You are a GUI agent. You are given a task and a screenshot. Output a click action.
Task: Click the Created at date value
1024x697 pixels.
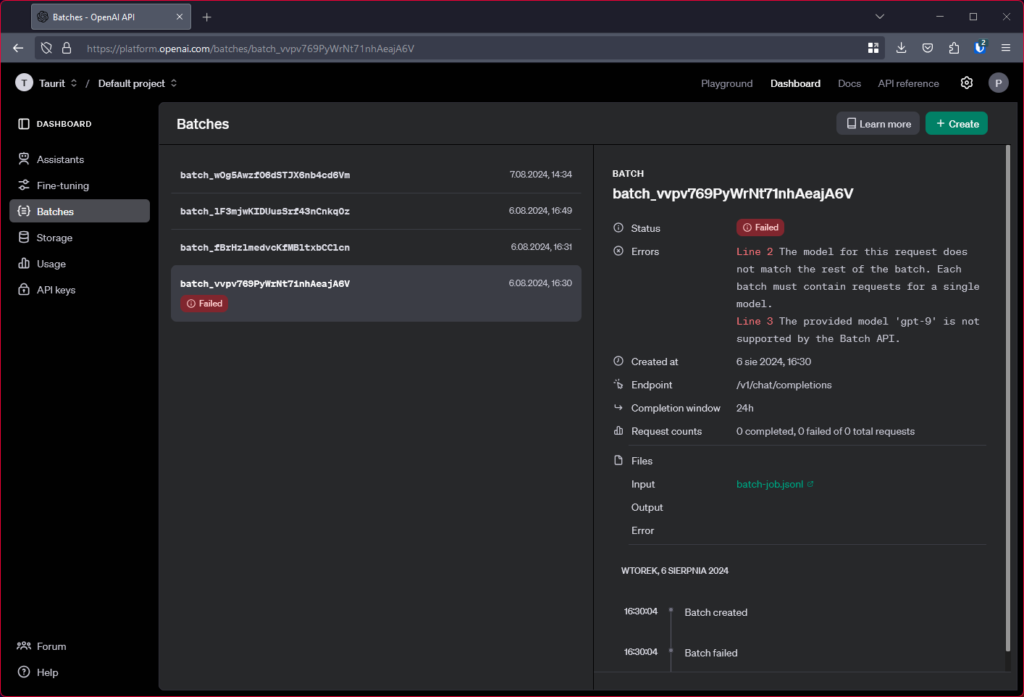click(773, 362)
